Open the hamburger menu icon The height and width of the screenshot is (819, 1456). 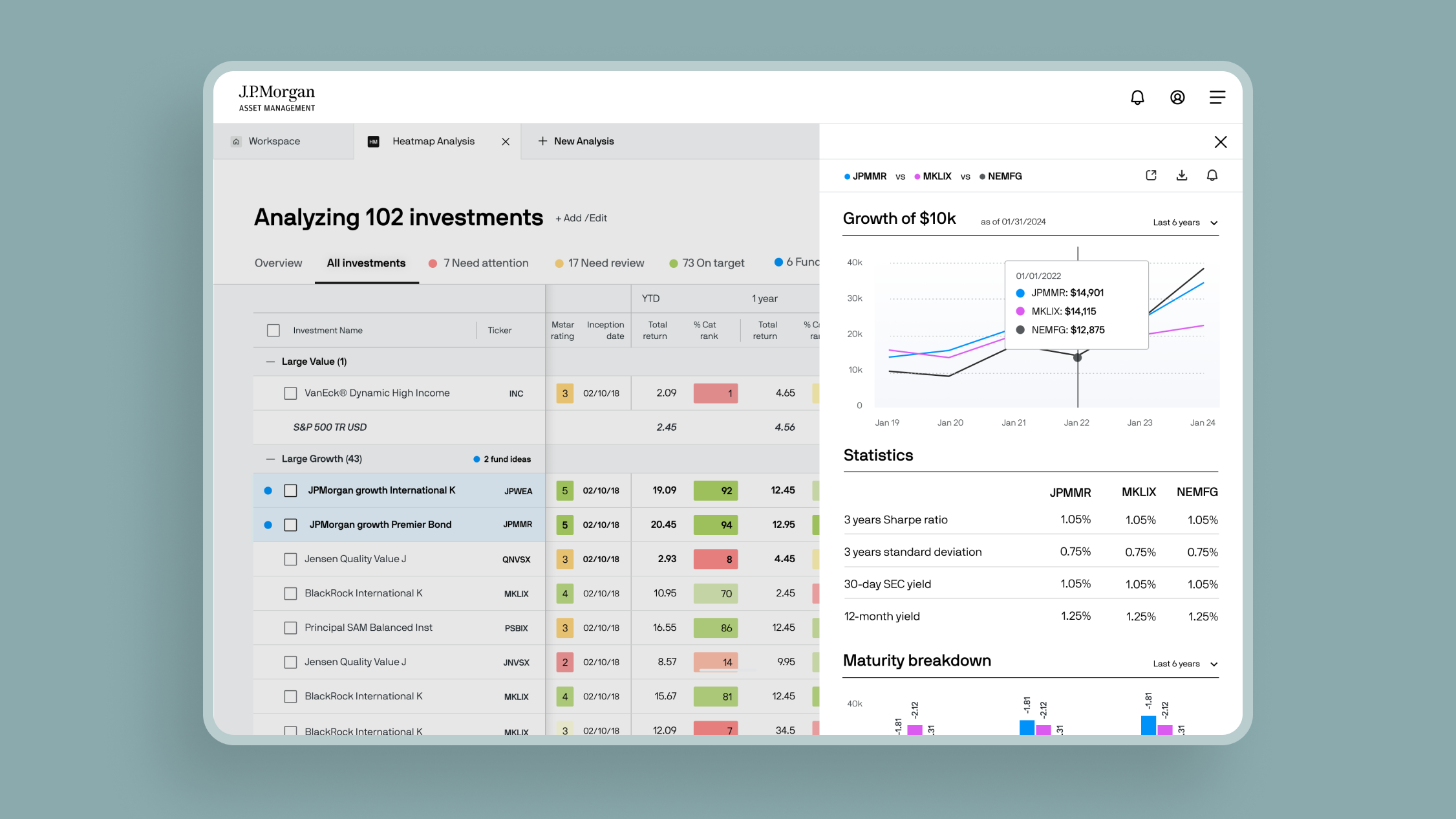pyautogui.click(x=1217, y=98)
